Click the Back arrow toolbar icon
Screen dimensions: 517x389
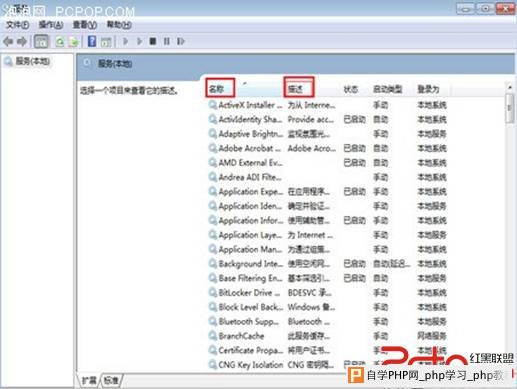pyautogui.click(x=8, y=42)
